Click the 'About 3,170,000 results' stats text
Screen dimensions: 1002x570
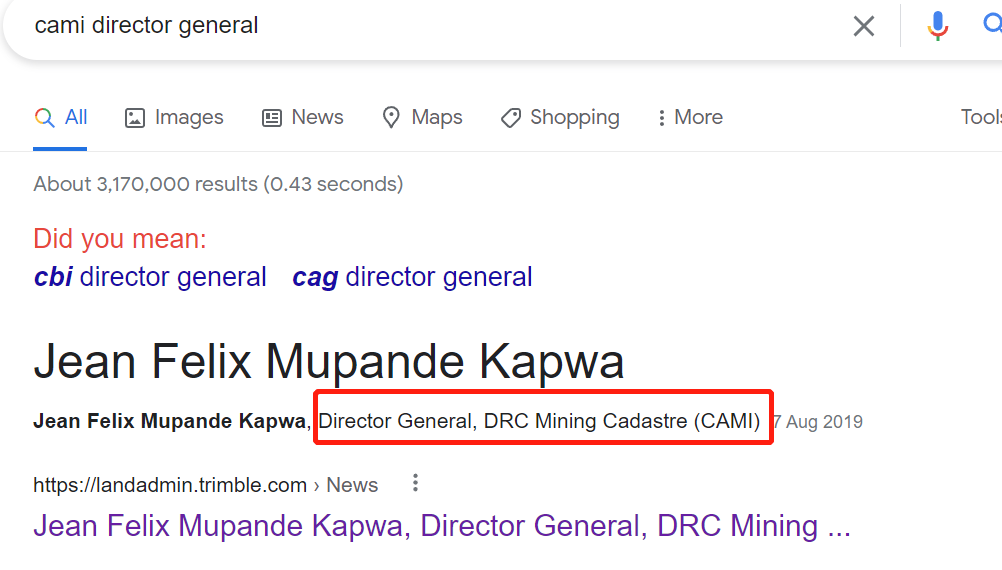tap(218, 184)
